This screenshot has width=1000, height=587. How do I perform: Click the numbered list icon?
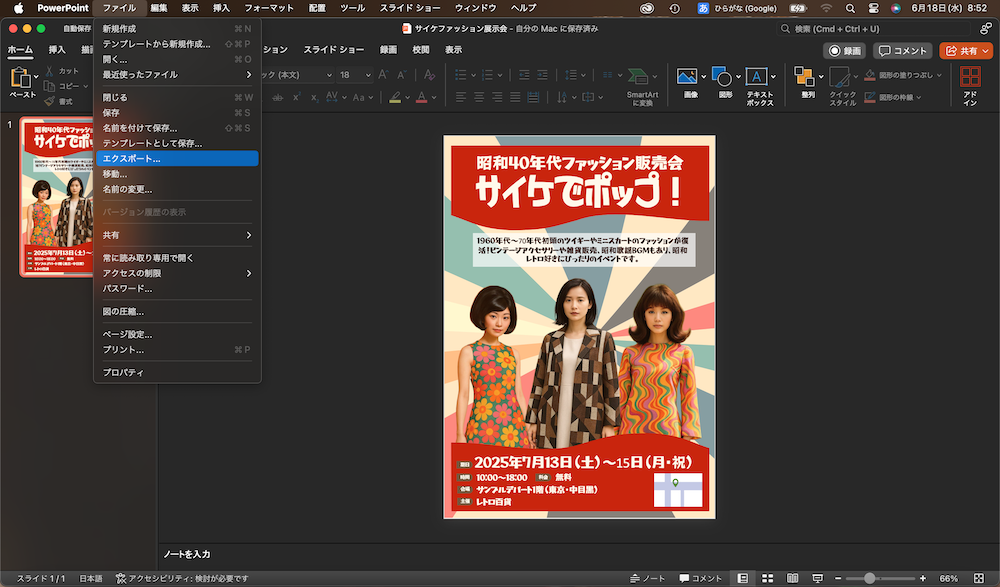coord(488,75)
